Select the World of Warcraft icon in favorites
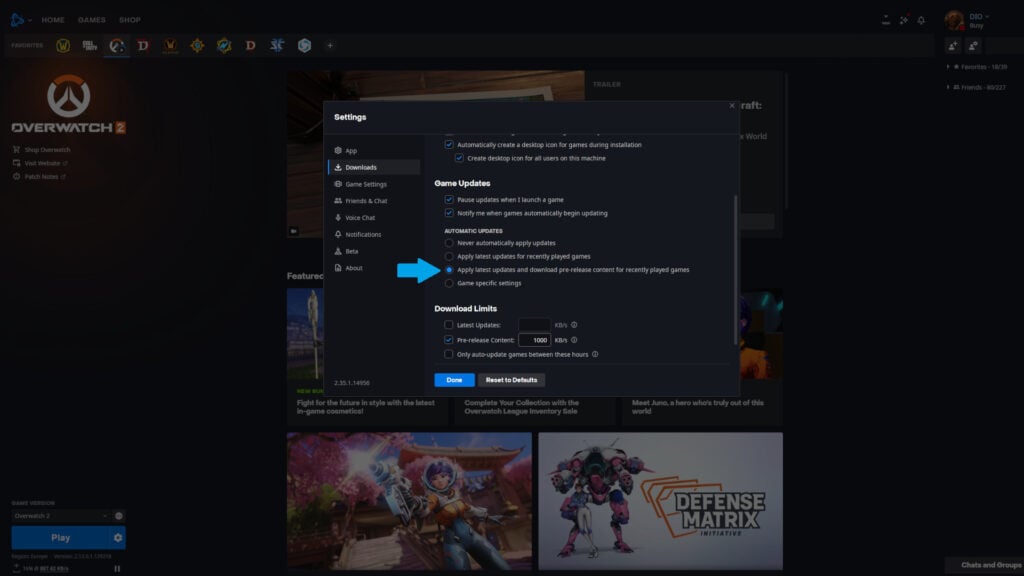This screenshot has height=576, width=1024. point(63,45)
